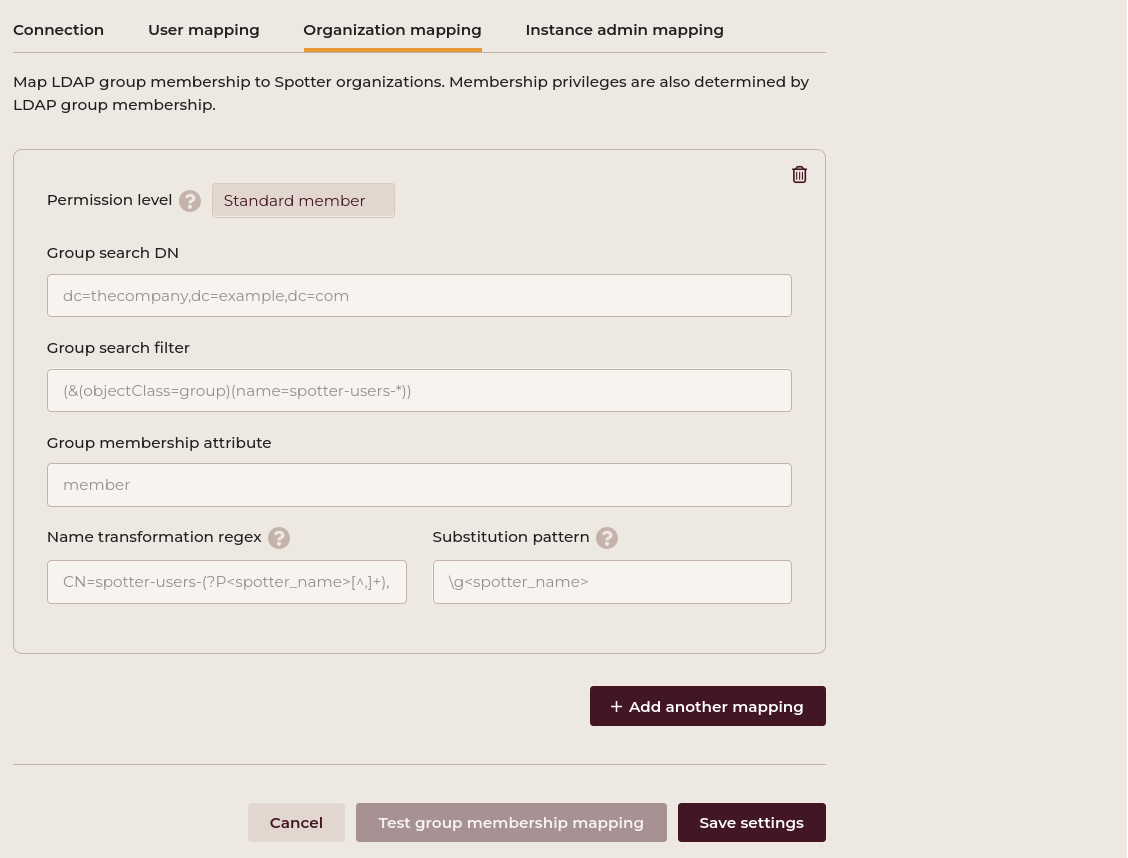The height and width of the screenshot is (858, 1128).
Task: Focus the Name transformation regex input
Action: coord(226,582)
